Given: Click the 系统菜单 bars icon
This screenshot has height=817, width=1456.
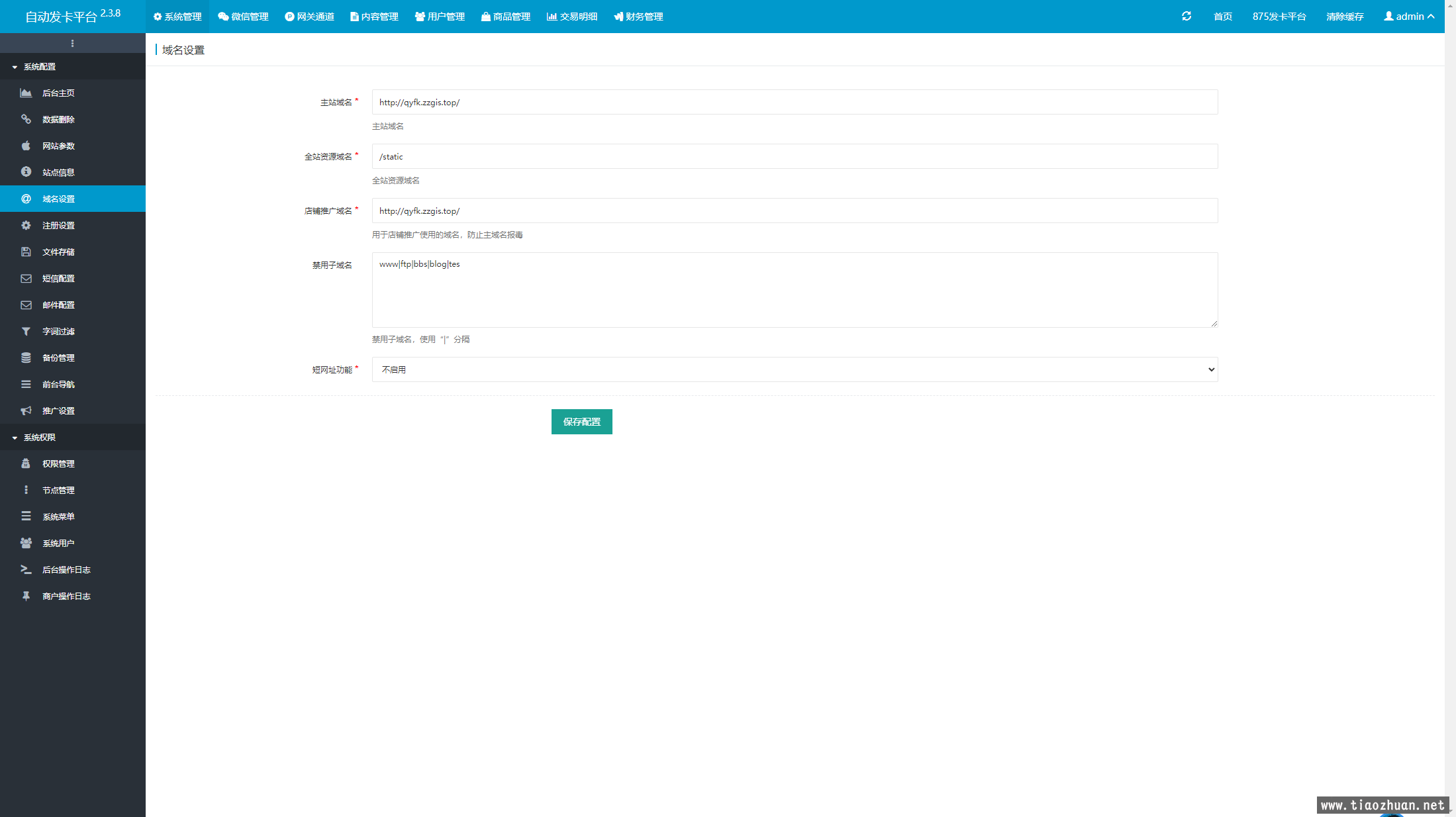Looking at the screenshot, I should (26, 516).
